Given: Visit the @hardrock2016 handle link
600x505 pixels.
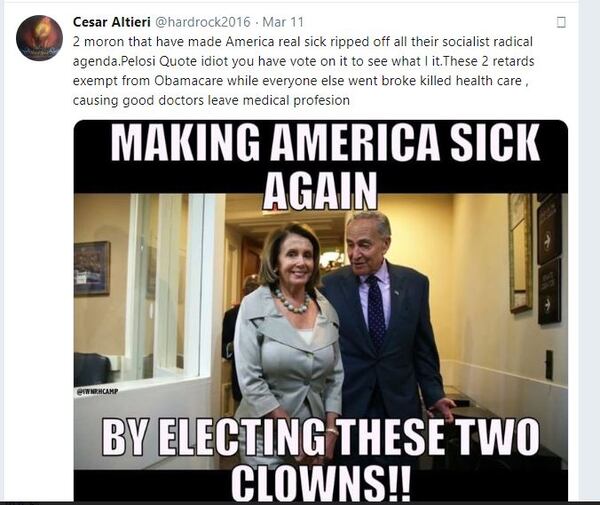Looking at the screenshot, I should point(202,22).
